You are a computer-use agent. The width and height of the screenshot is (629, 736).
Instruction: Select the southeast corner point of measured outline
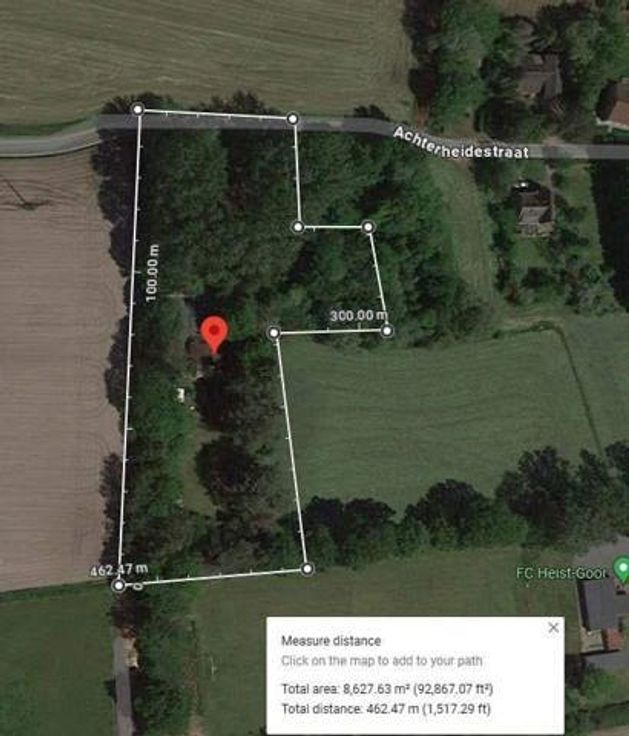307,569
